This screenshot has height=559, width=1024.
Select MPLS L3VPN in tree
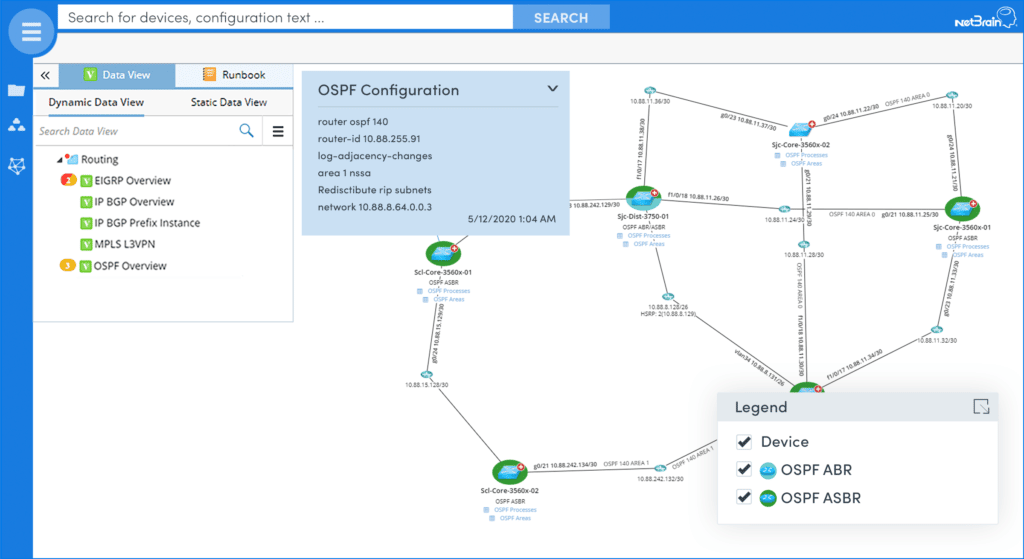[x=125, y=244]
